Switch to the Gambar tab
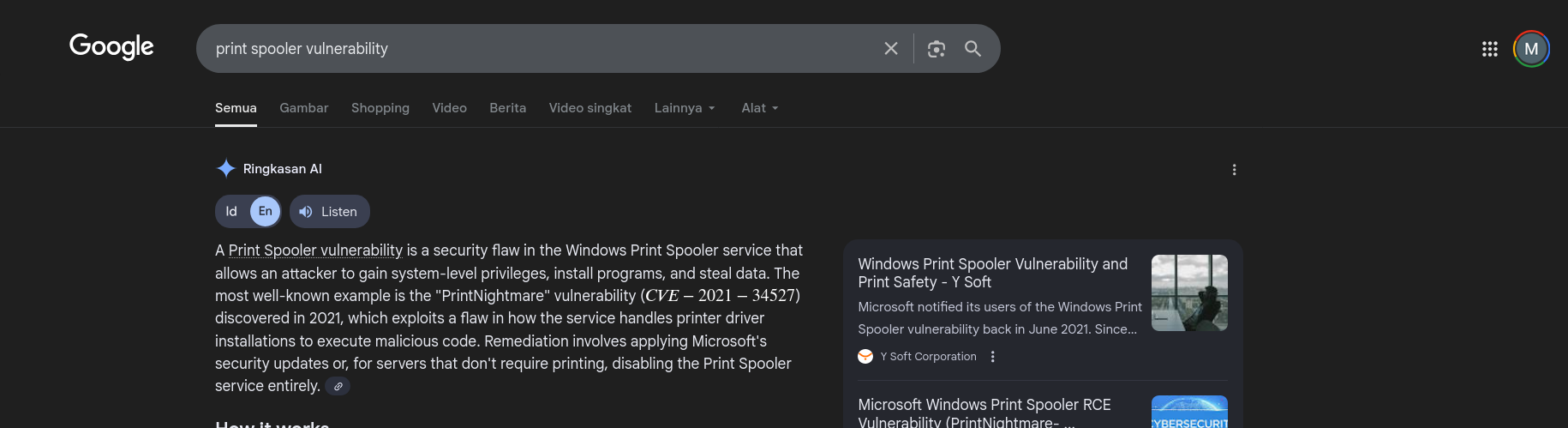Screen dimensions: 1568x428 (x=303, y=108)
